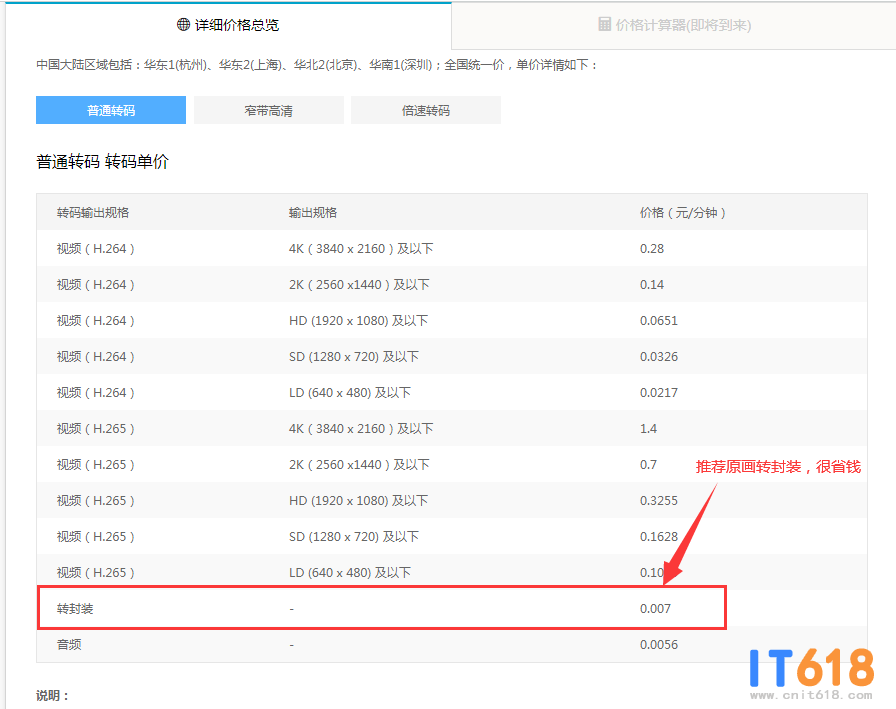The image size is (896, 709).
Task: Click the H.264 4K (3840 x 2160) specification
Action: [x=360, y=248]
